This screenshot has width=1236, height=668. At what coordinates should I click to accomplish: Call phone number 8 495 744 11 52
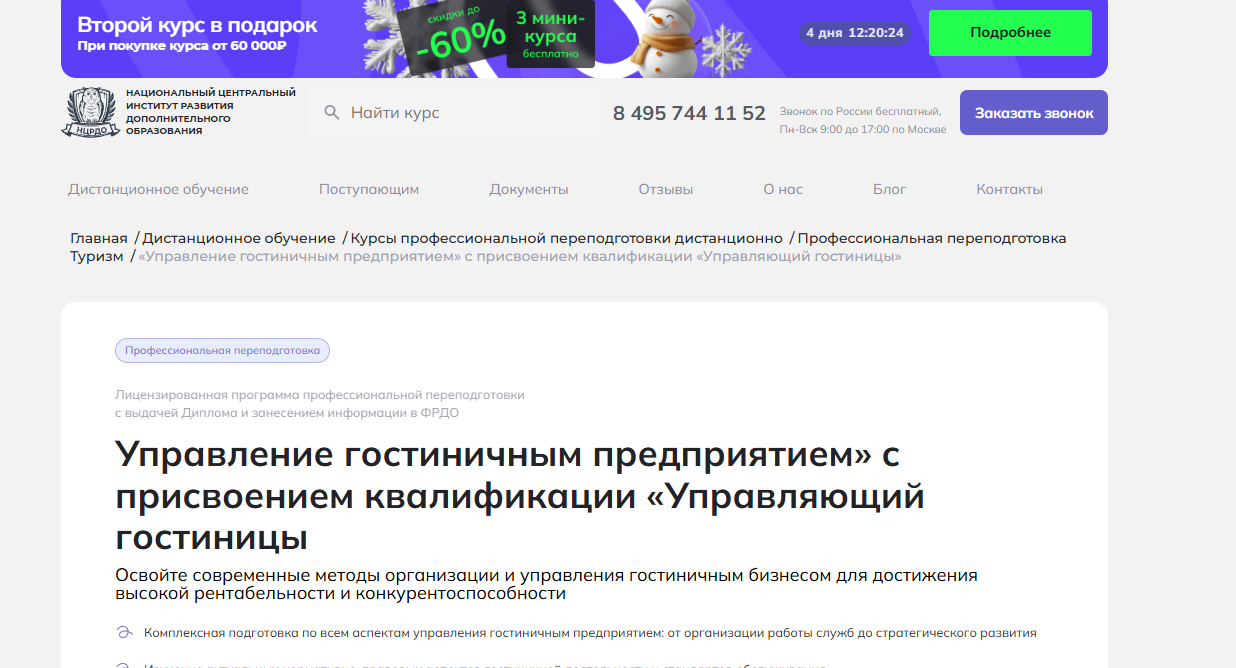(x=689, y=113)
